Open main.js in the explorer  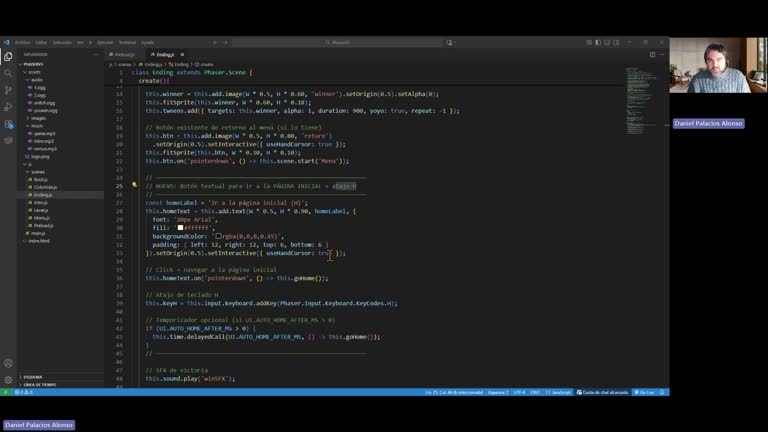point(38,233)
